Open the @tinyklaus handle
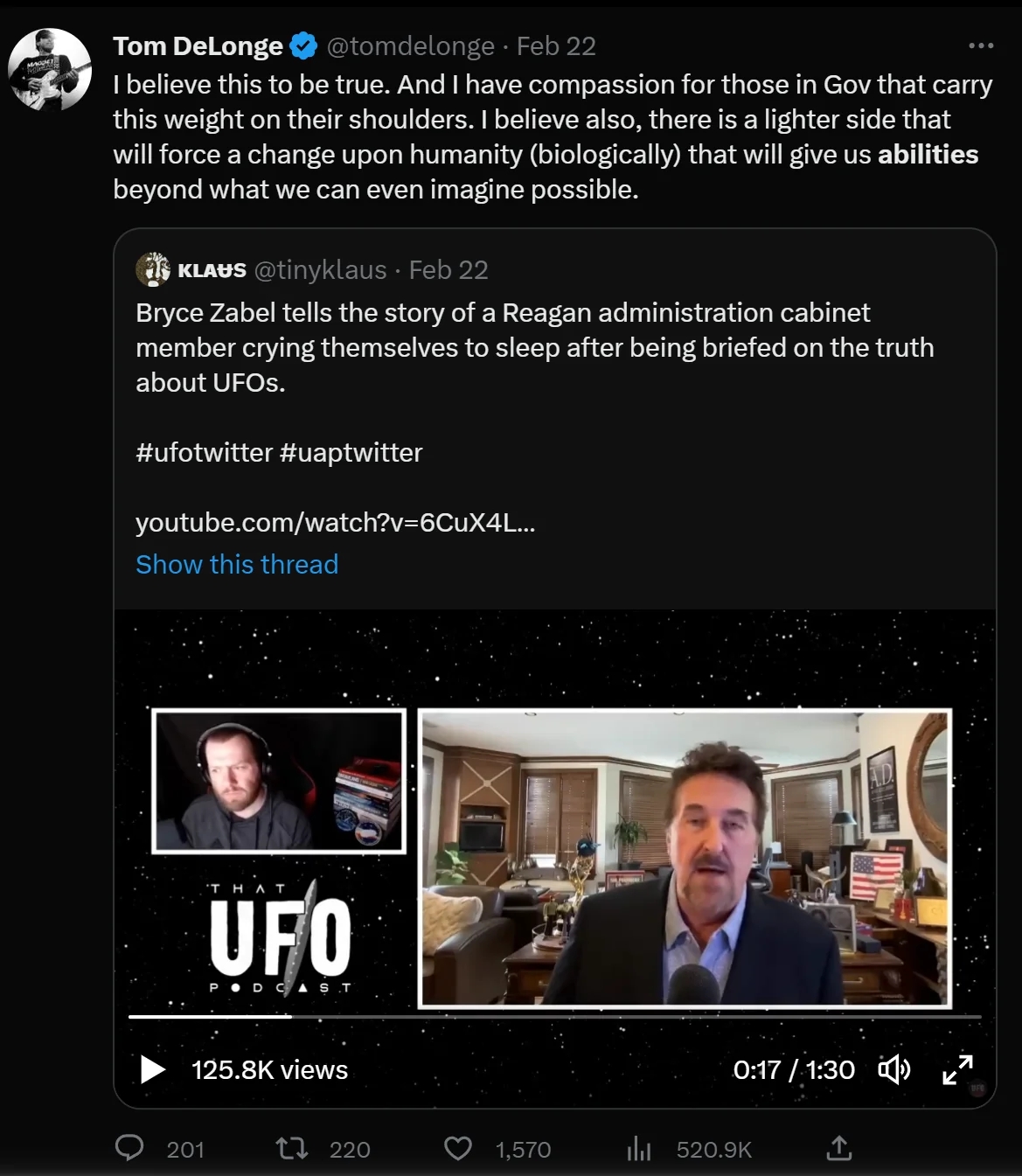 320,270
